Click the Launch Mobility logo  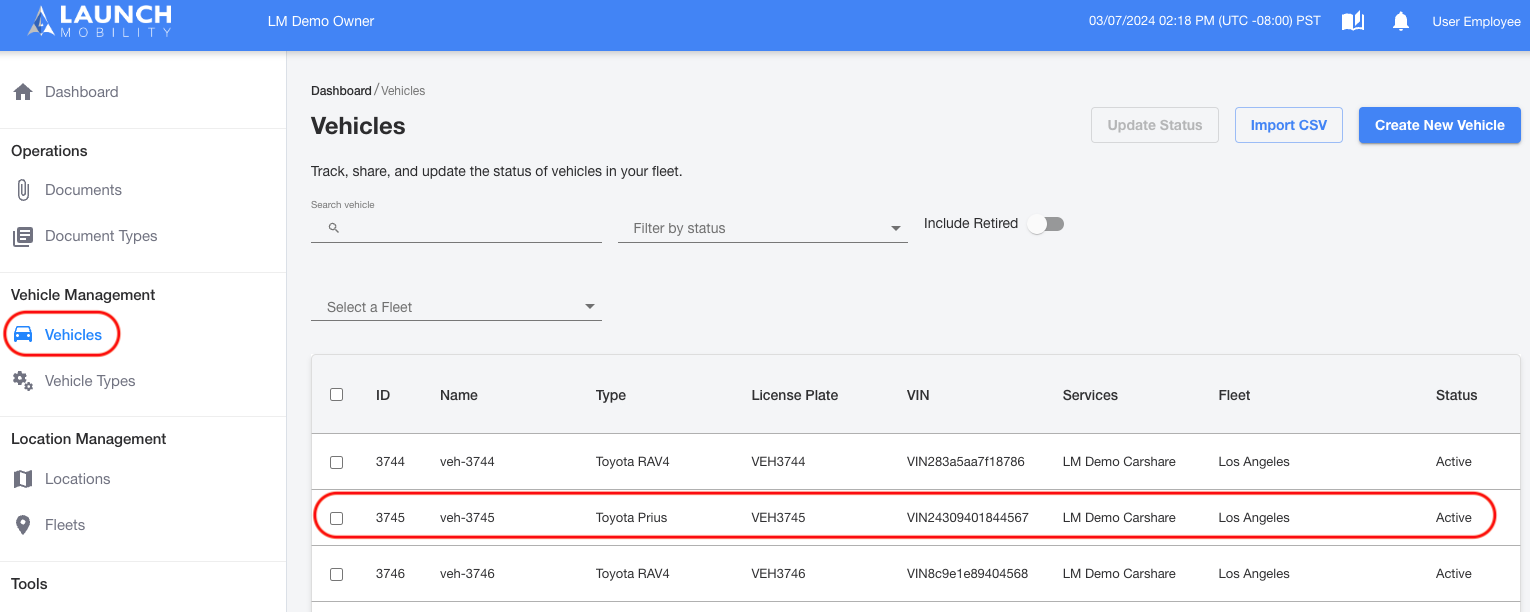pyautogui.click(x=99, y=21)
